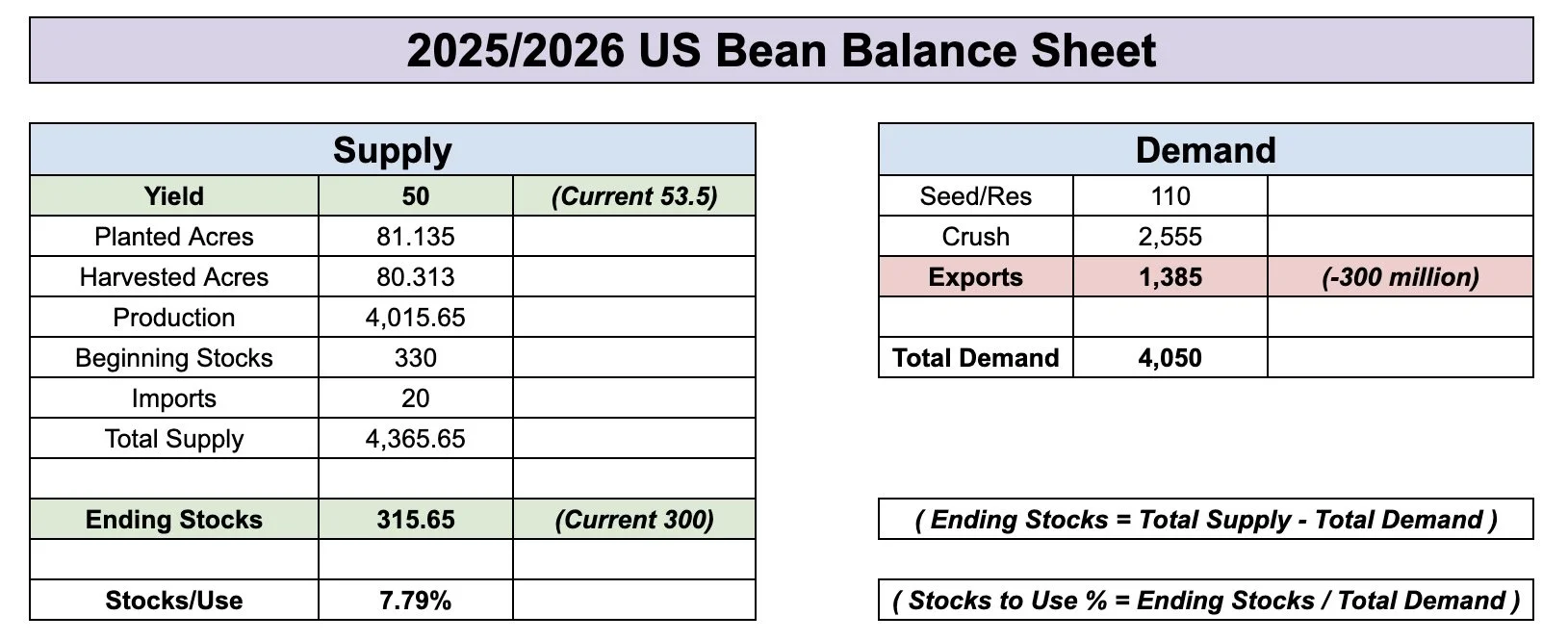1568x641 pixels.
Task: Click the Imports value cell showing 20
Action: click(x=416, y=397)
